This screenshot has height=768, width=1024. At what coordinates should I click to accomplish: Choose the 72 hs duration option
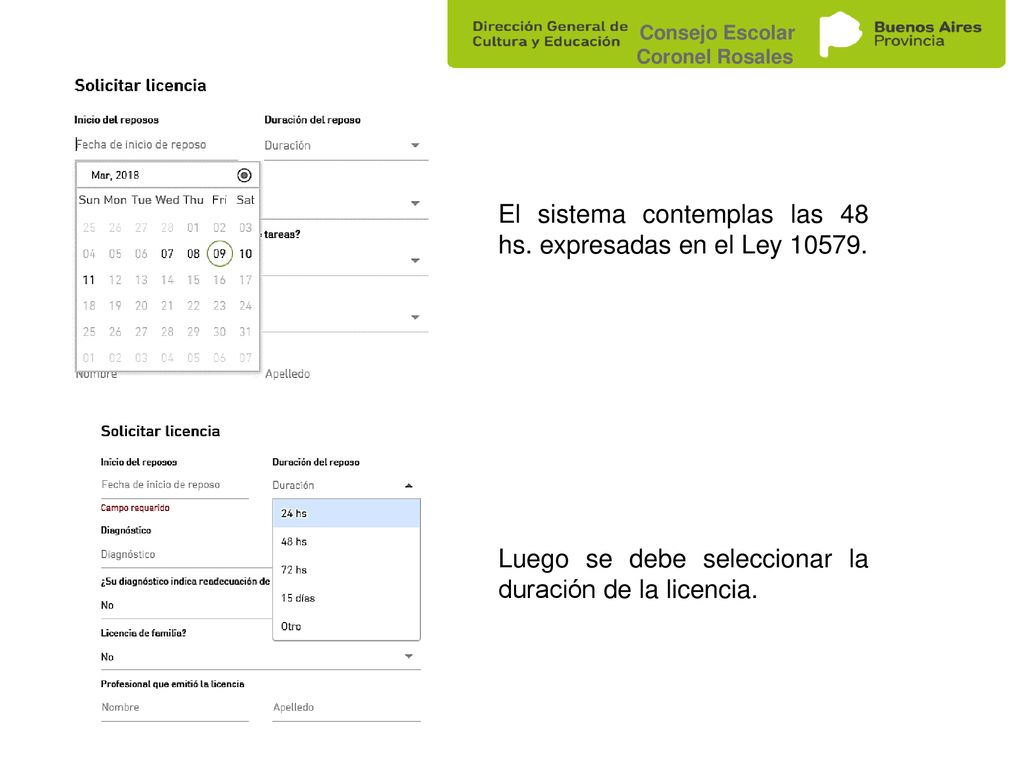tap(346, 569)
